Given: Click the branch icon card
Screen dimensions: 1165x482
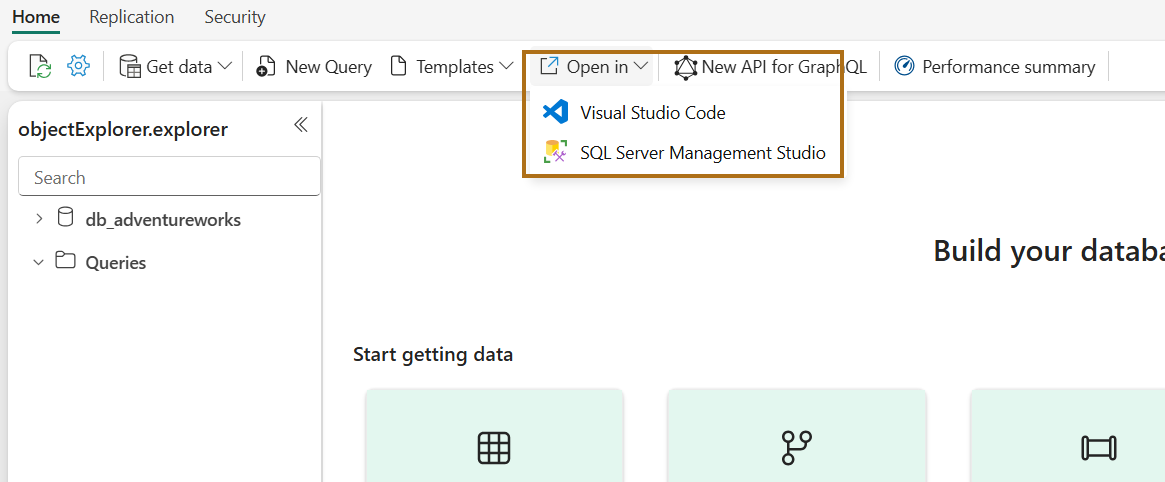Looking at the screenshot, I should [x=797, y=435].
